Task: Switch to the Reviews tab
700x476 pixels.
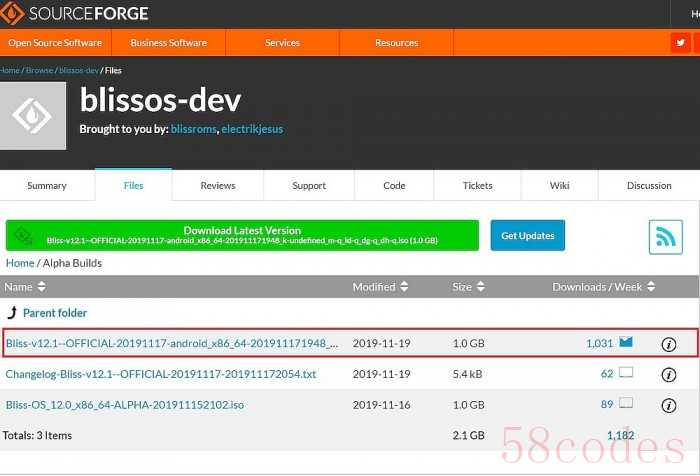Action: 217,185
